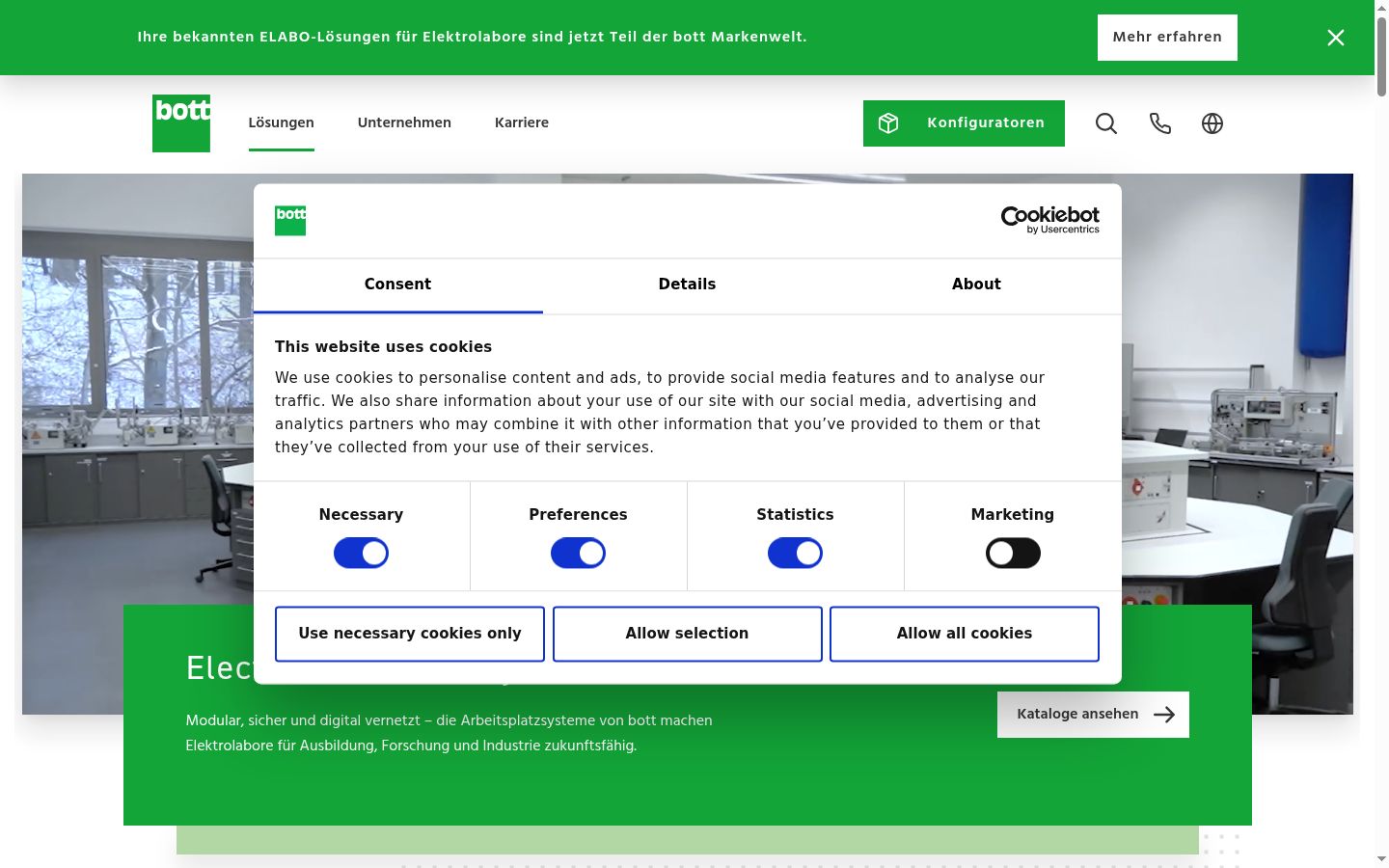
Task: Click the bott logo in the cookie dialog
Action: pyautogui.click(x=290, y=220)
